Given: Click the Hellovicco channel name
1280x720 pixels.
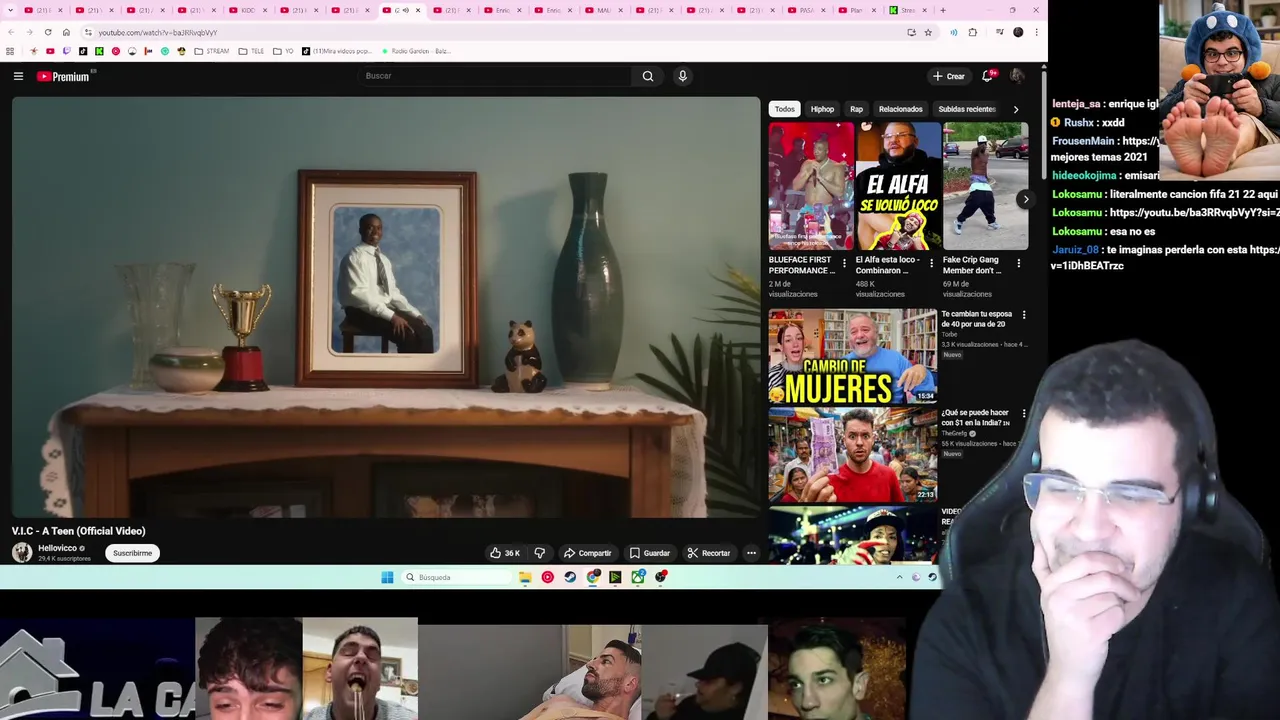Looking at the screenshot, I should coord(57,548).
